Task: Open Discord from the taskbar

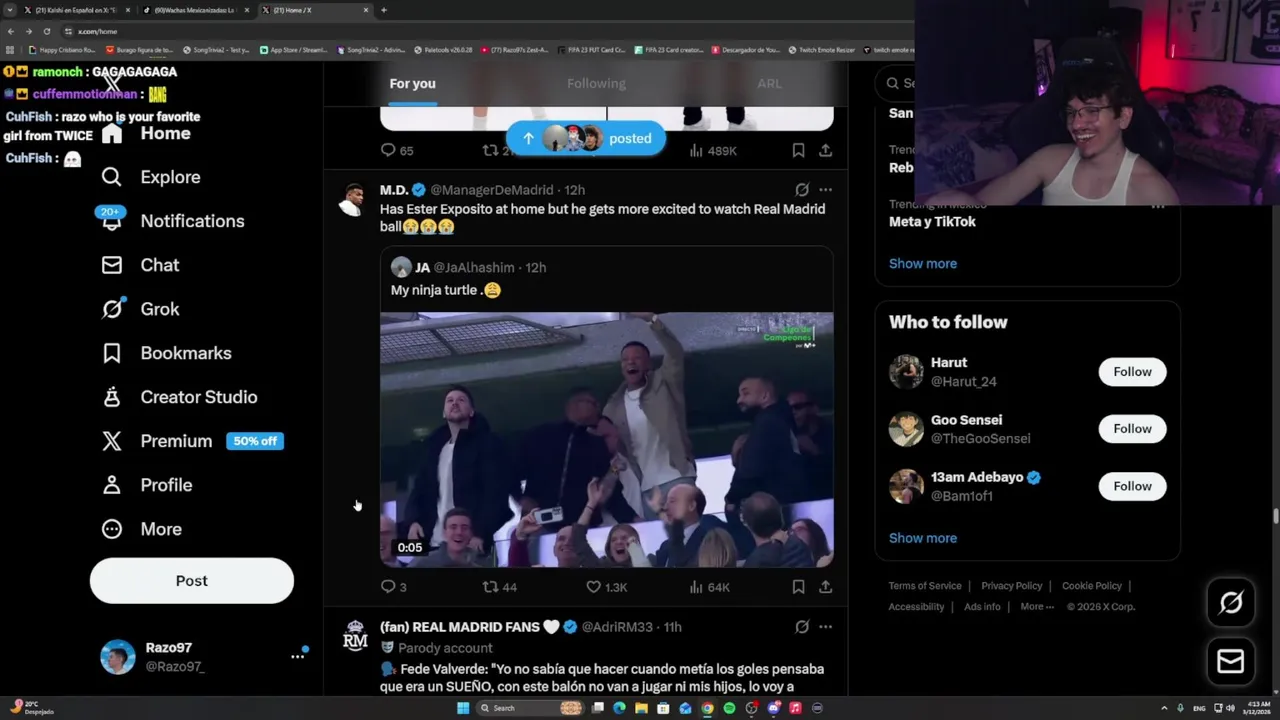Action: [773, 708]
